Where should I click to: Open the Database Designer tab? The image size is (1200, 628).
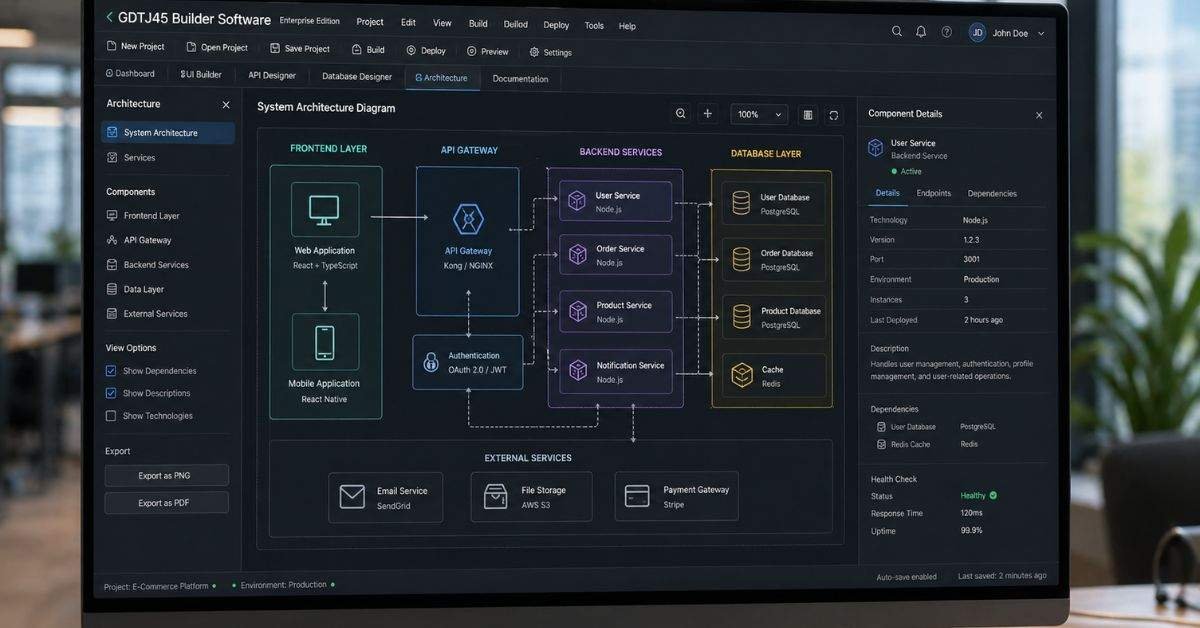tap(355, 74)
